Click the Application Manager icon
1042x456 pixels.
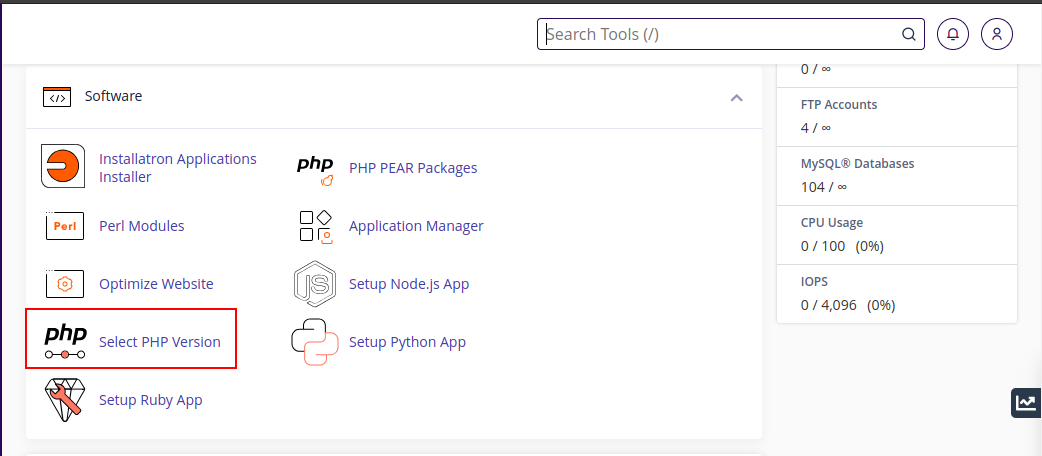[x=315, y=226]
